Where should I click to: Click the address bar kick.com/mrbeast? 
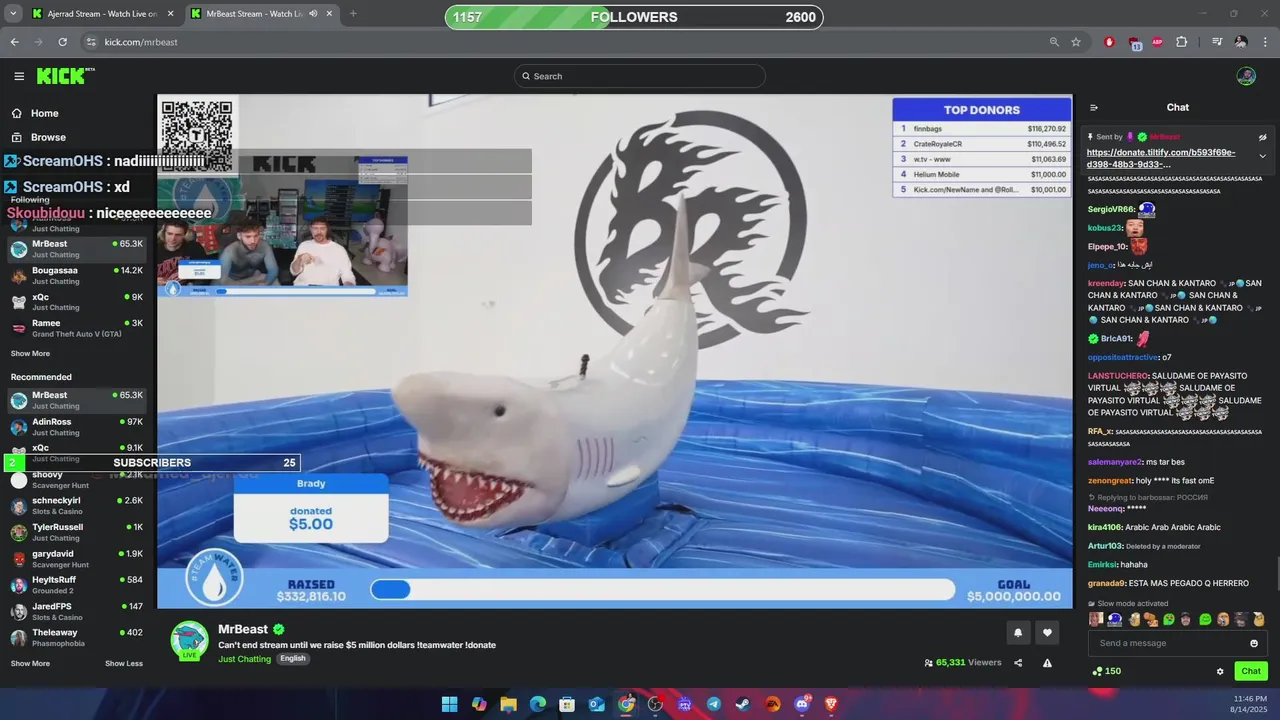(x=141, y=42)
